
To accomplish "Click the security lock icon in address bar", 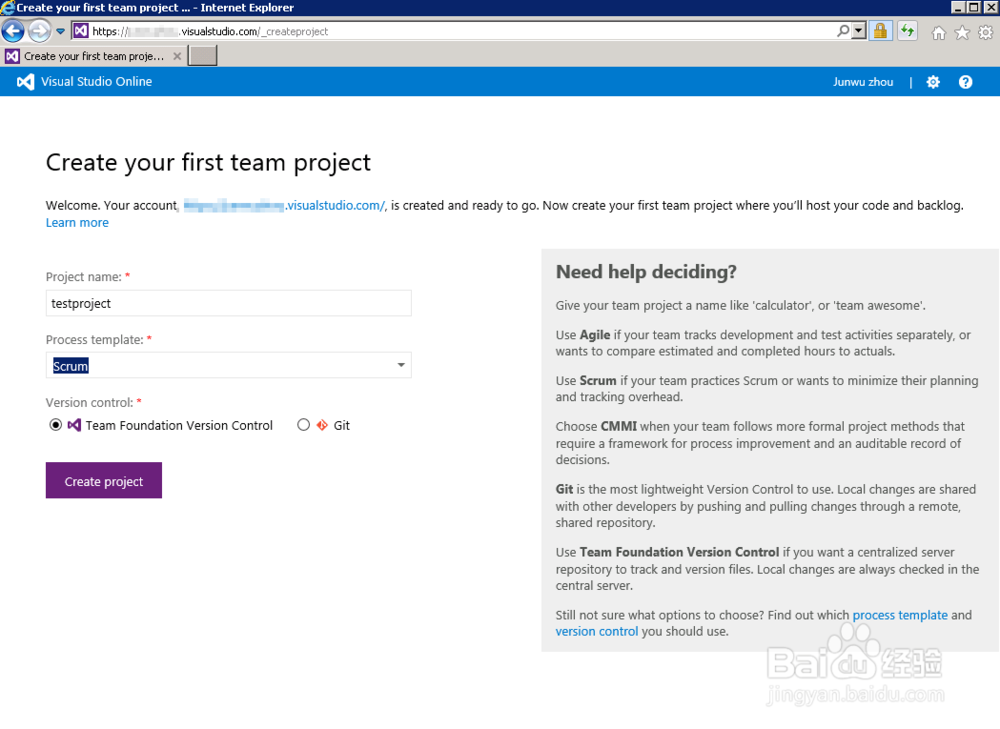I will [x=881, y=31].
